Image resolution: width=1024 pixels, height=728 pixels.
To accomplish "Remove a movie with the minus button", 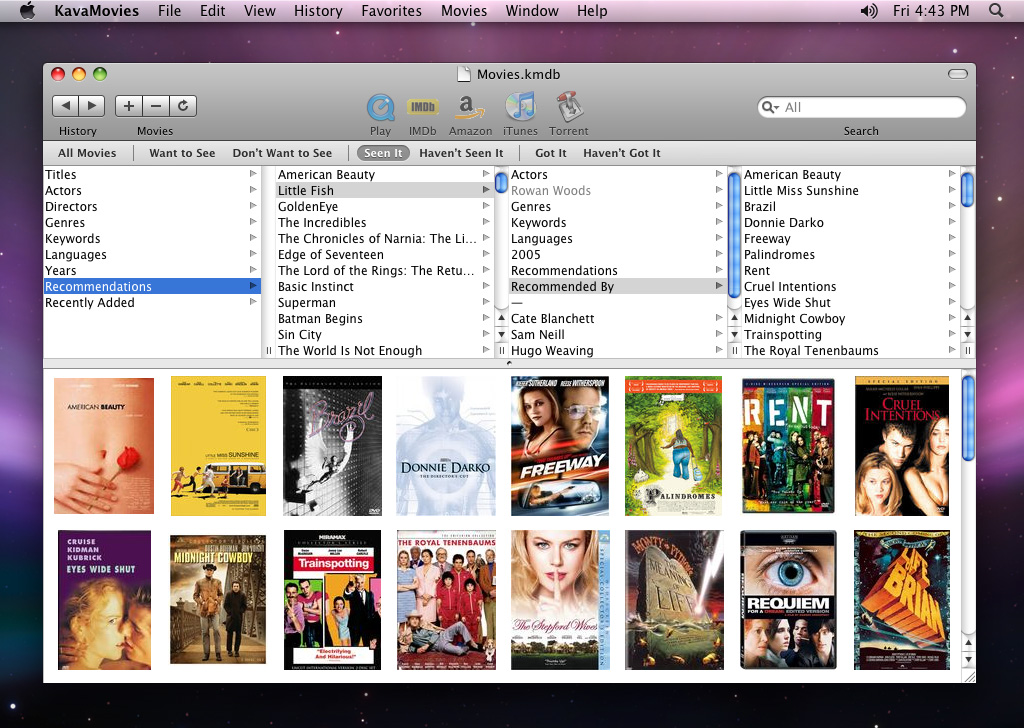I will [155, 106].
